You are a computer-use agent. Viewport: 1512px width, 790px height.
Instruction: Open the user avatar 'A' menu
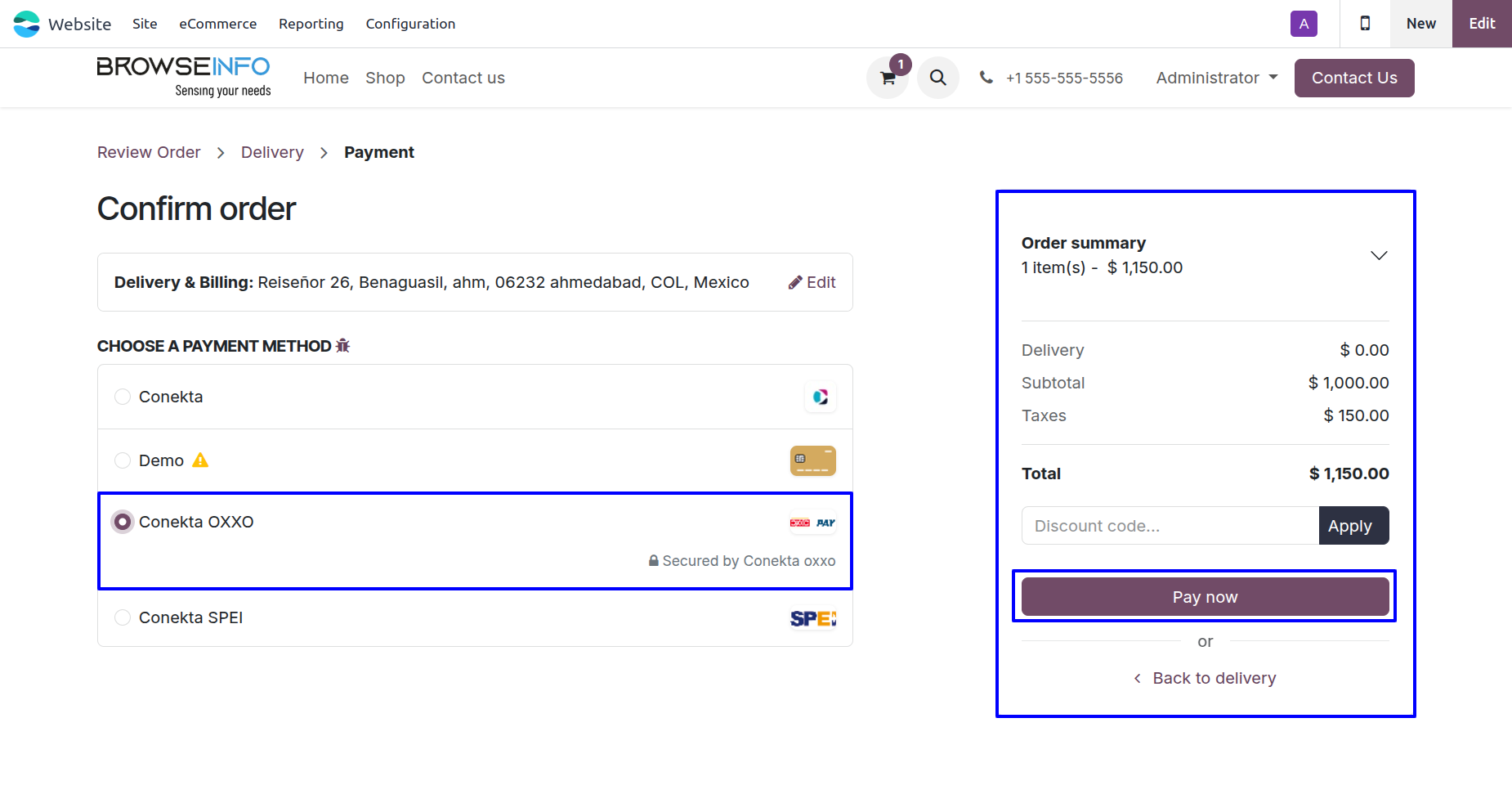coord(1304,24)
